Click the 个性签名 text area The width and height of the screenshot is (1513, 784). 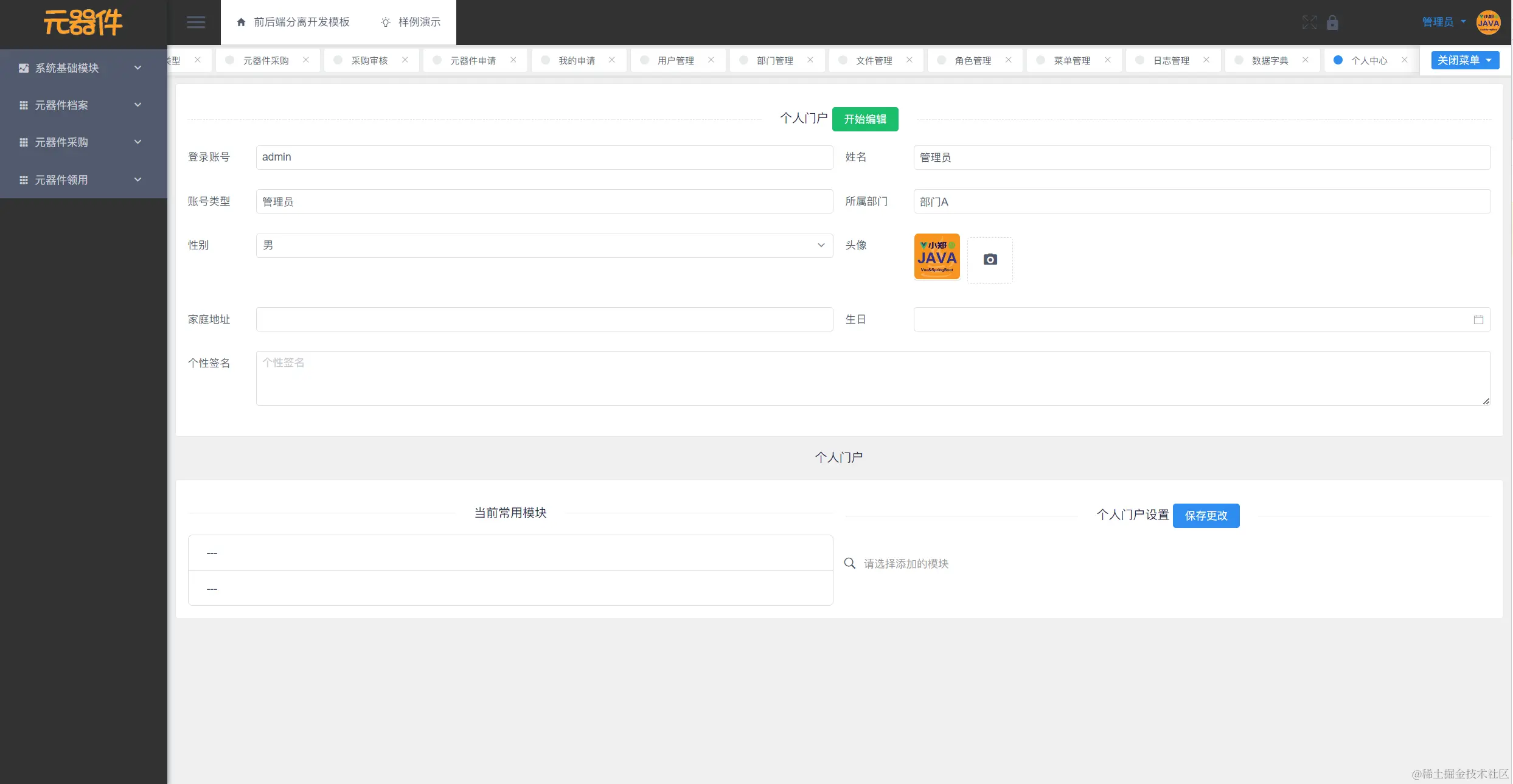872,378
